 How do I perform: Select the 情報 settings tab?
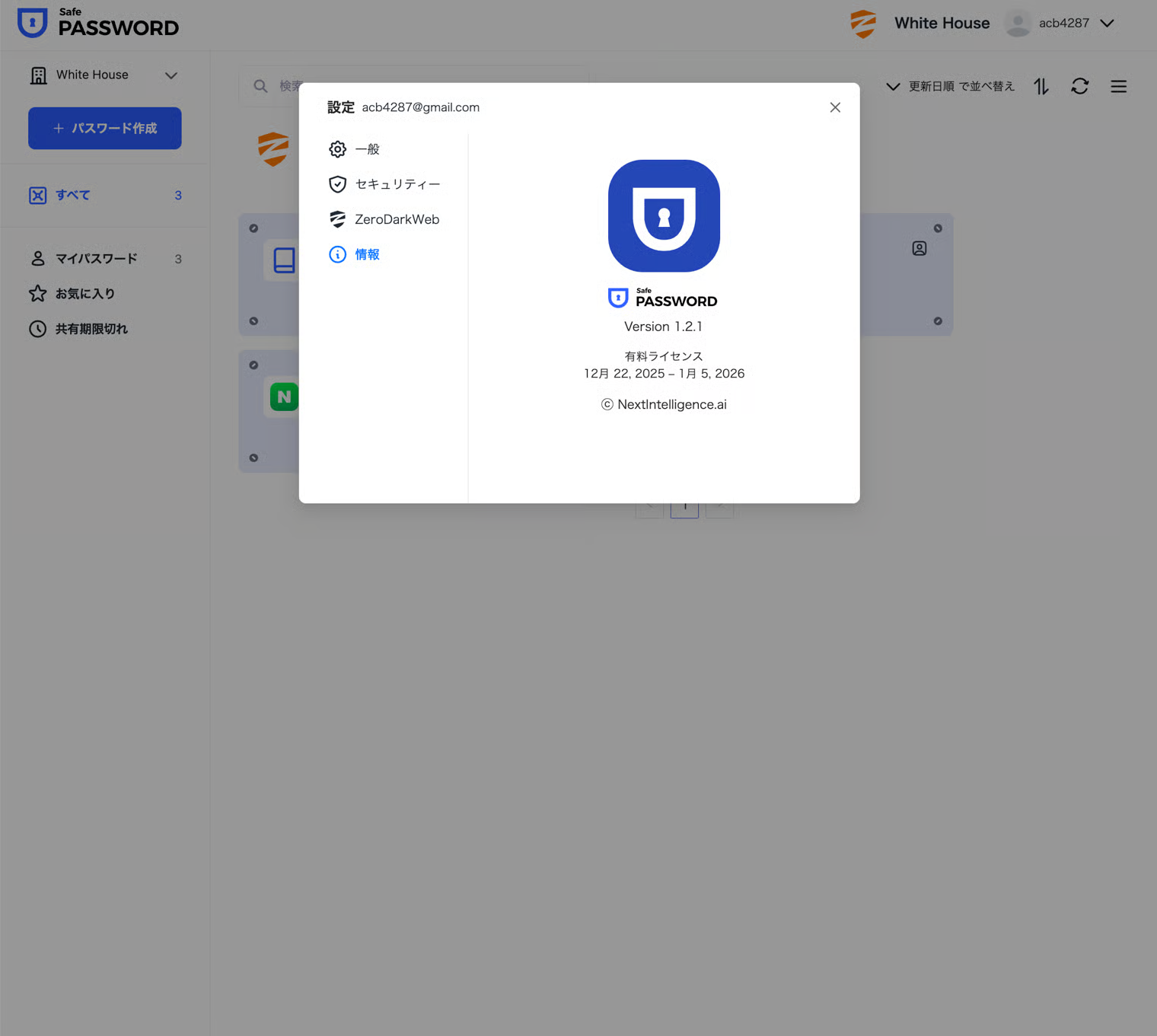point(367,254)
